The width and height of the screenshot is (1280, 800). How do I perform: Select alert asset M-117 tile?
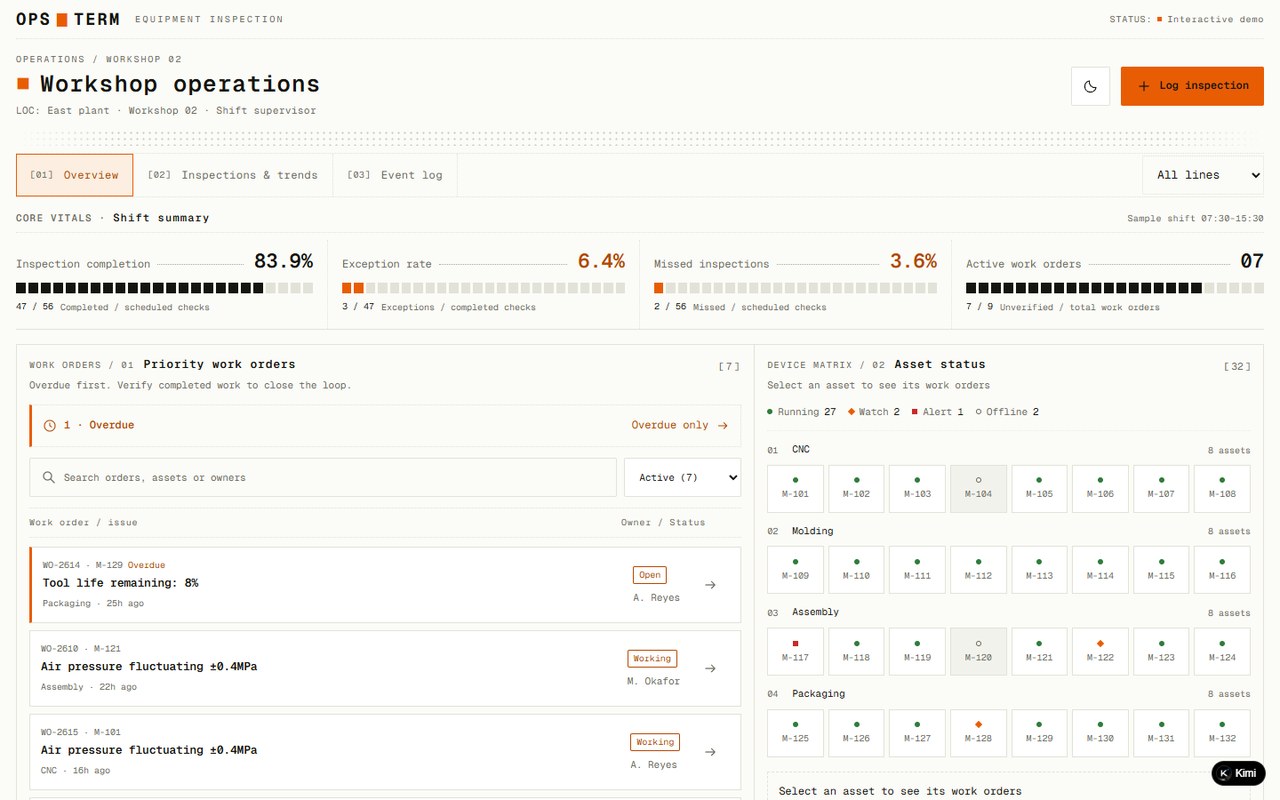point(795,652)
